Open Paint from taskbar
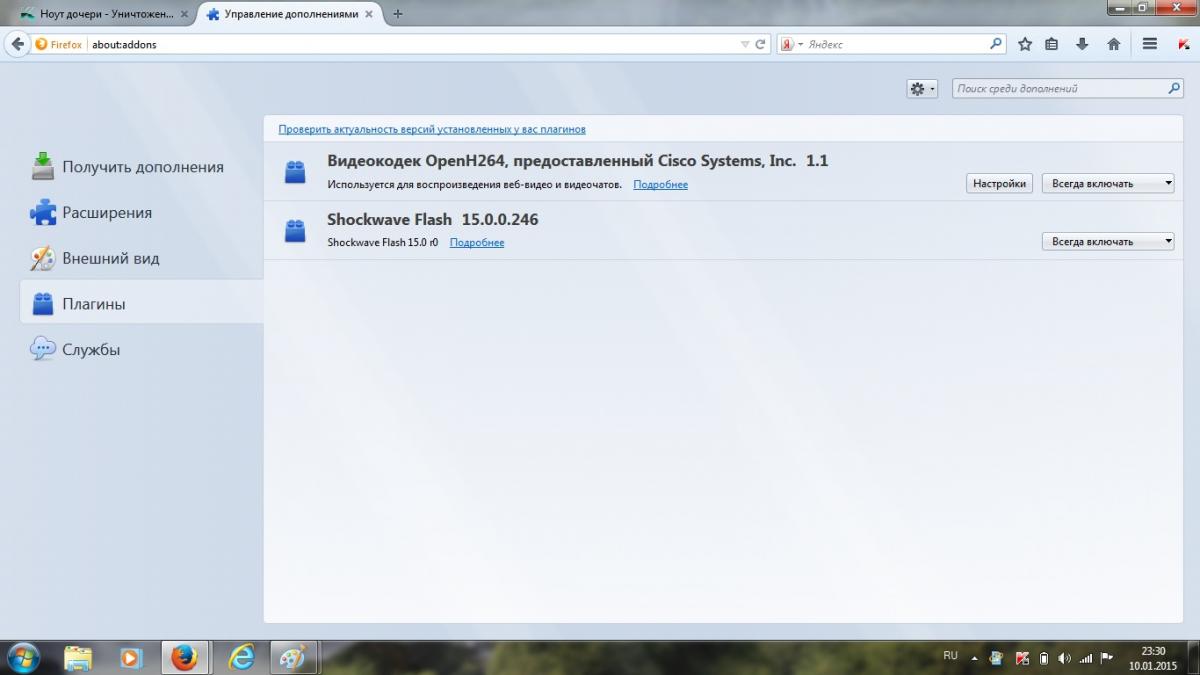Image resolution: width=1200 pixels, height=675 pixels. 294,657
